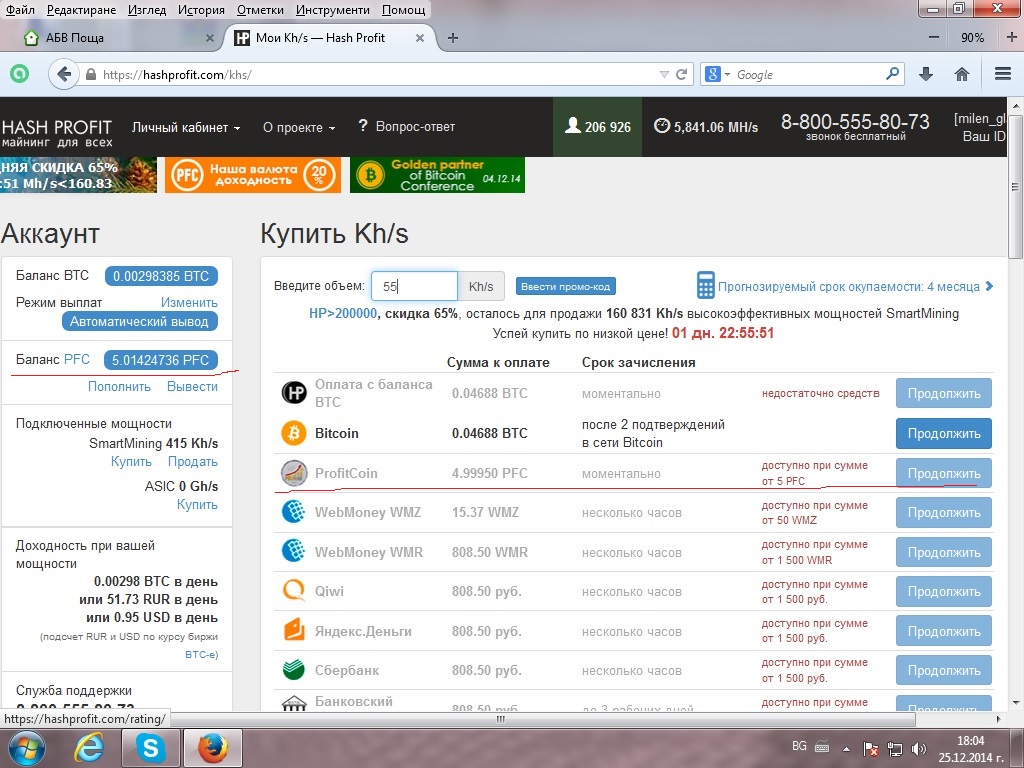This screenshot has width=1024, height=768.
Task: Open the Файл menu
Action: click(x=20, y=10)
